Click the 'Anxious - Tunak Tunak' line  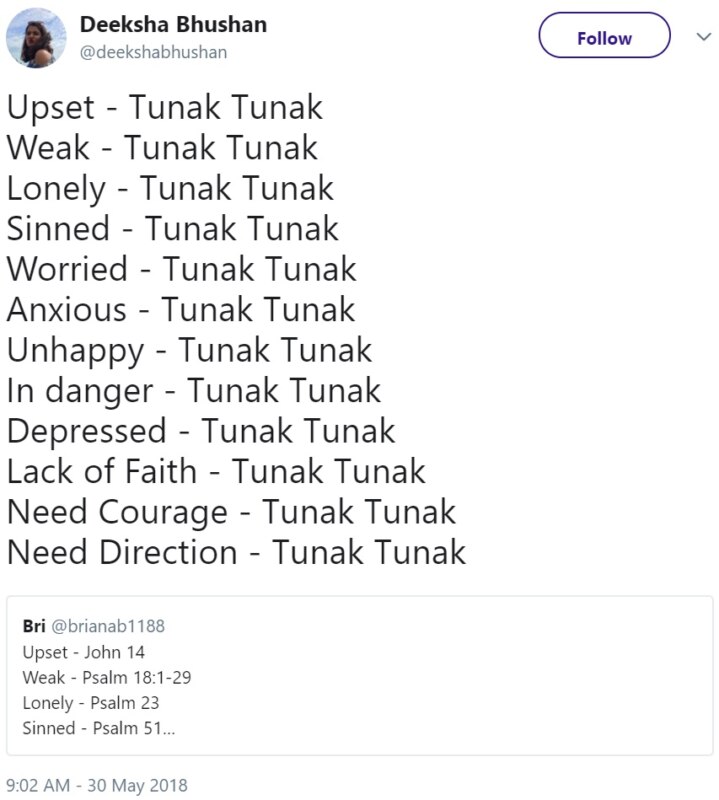(x=181, y=310)
